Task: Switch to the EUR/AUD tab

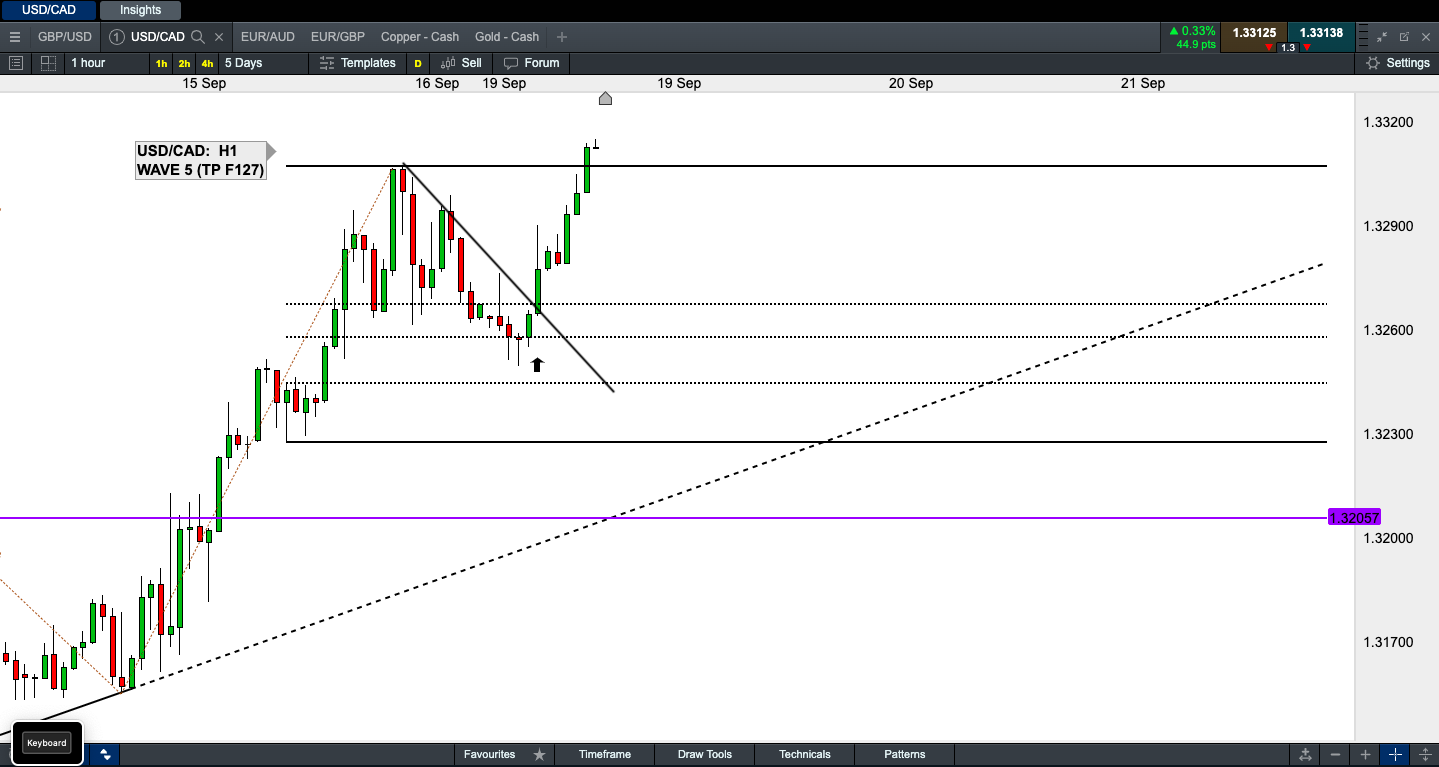Action: (x=267, y=37)
